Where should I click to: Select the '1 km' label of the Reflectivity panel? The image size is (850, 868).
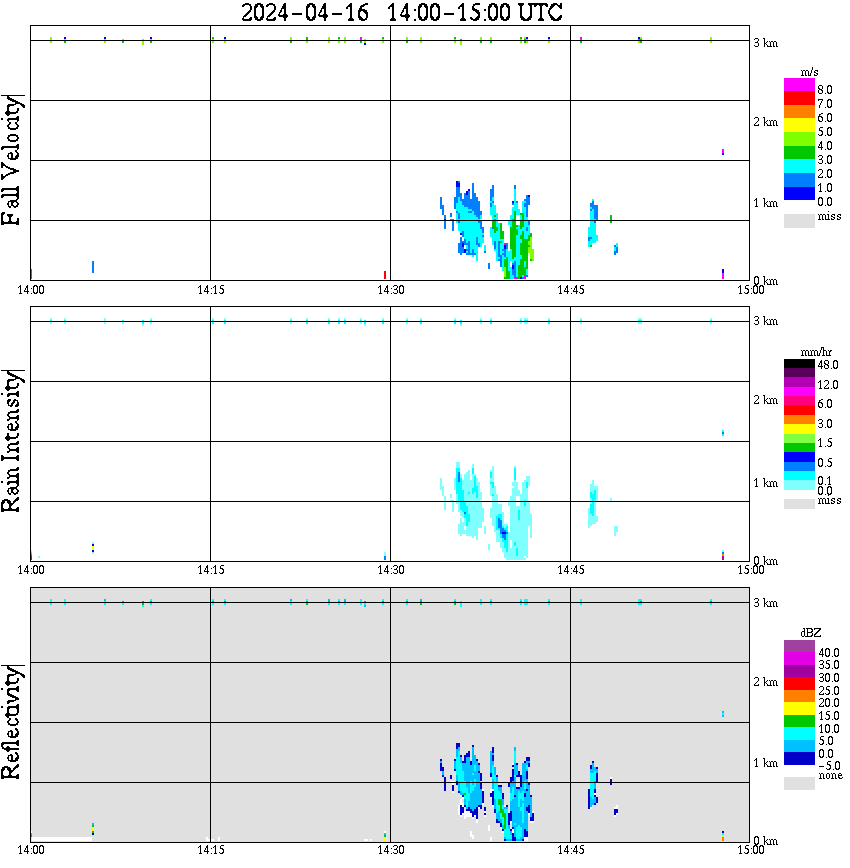point(765,763)
